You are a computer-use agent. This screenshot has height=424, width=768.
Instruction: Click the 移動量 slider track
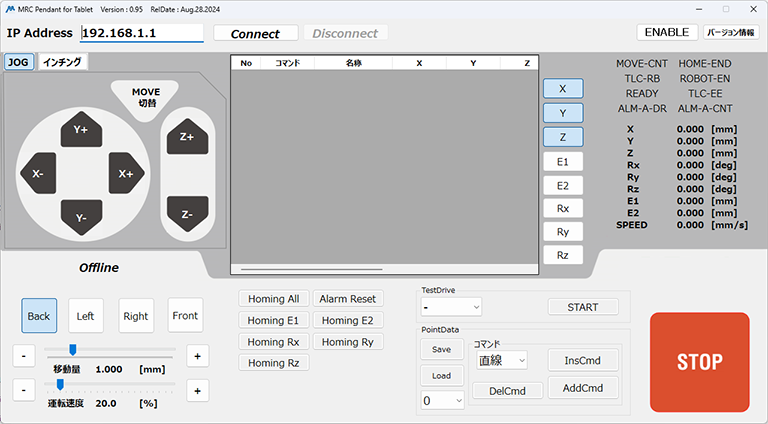coord(110,350)
